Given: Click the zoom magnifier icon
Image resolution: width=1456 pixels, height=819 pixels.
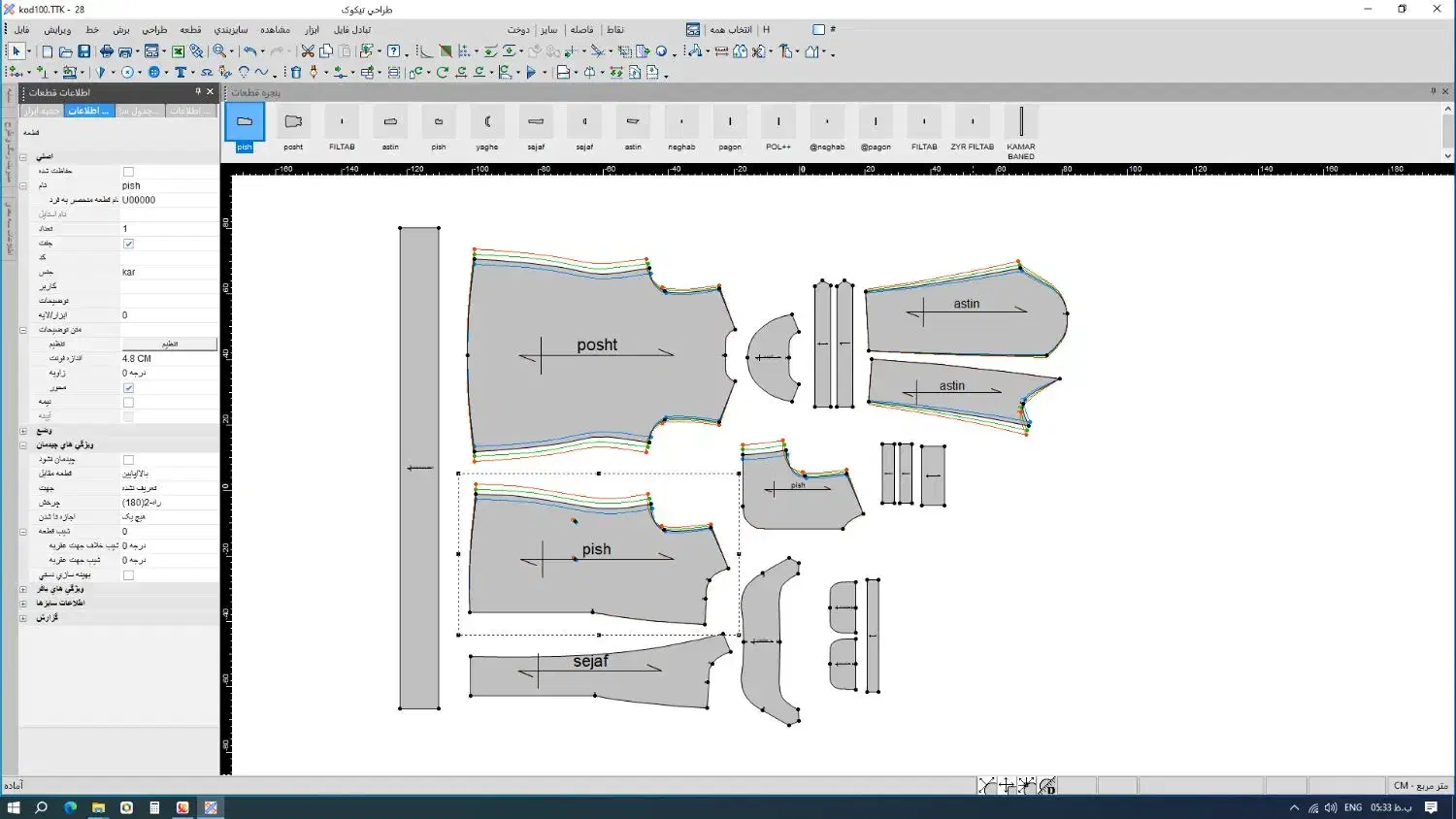Looking at the screenshot, I should click(x=219, y=51).
